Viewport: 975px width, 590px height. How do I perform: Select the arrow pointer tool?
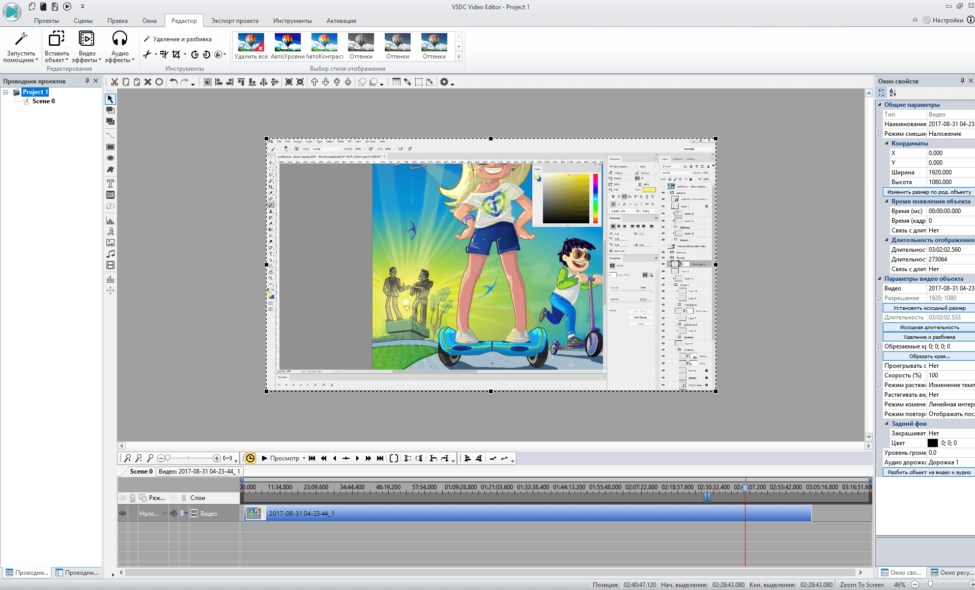110,99
